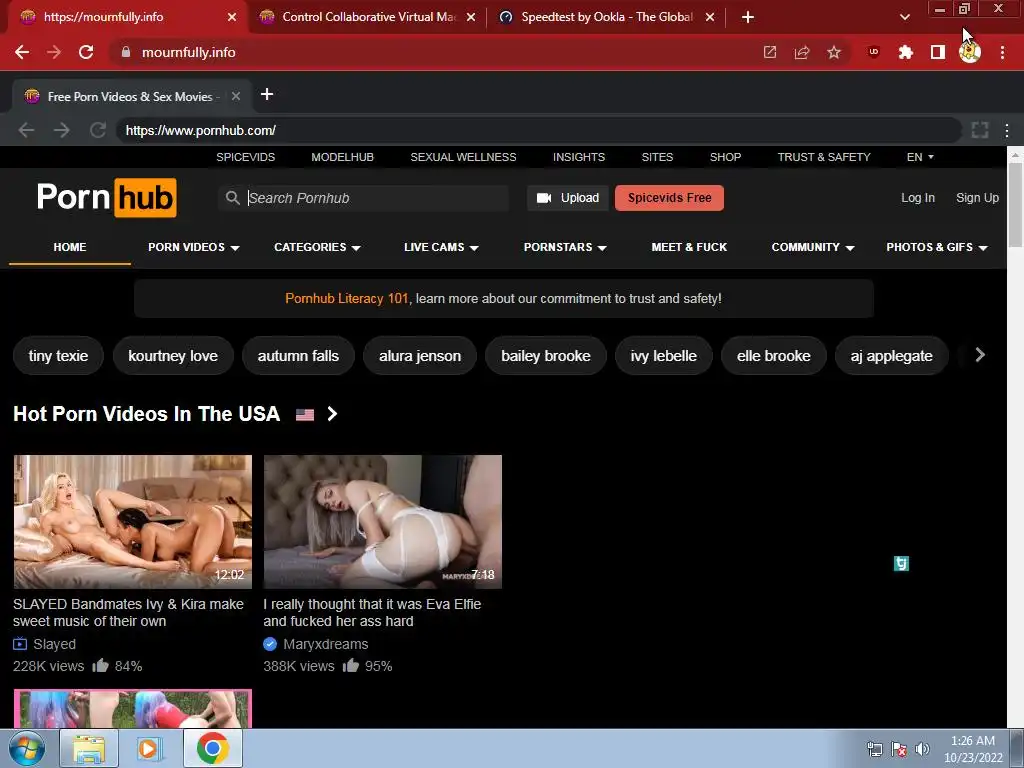Show more tags with right arrow
1024x768 pixels.
pos(980,355)
